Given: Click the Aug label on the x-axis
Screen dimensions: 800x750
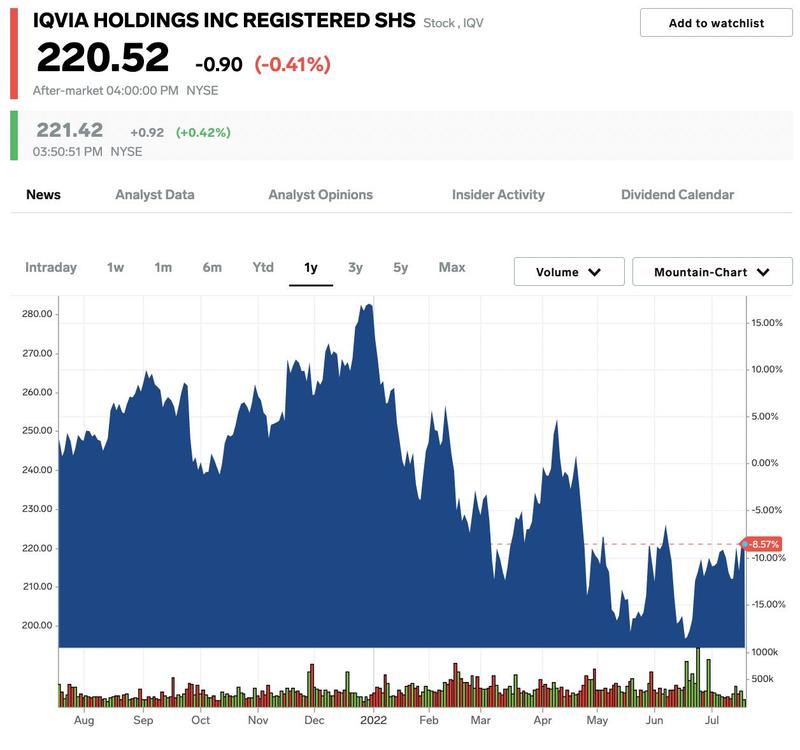Looking at the screenshot, I should (x=84, y=720).
